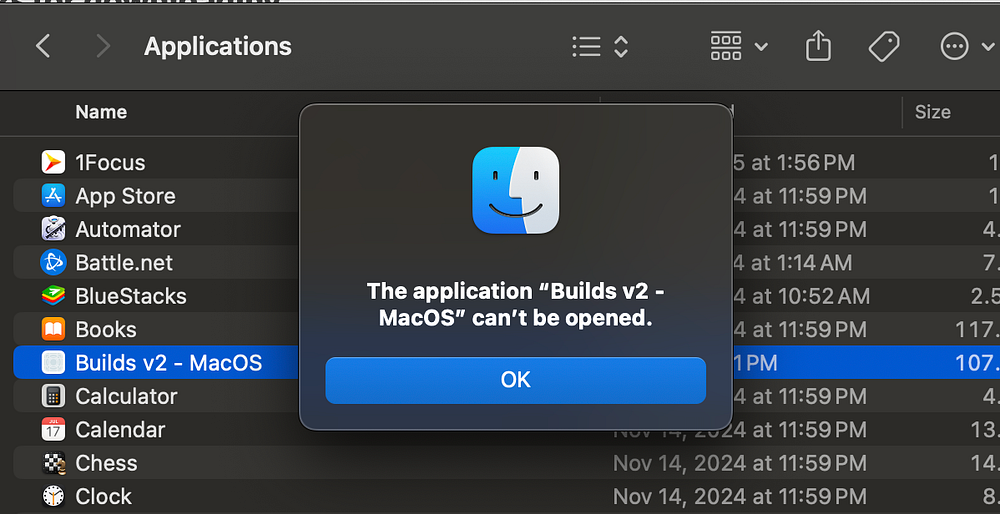Select the Calculator row

tap(126, 396)
